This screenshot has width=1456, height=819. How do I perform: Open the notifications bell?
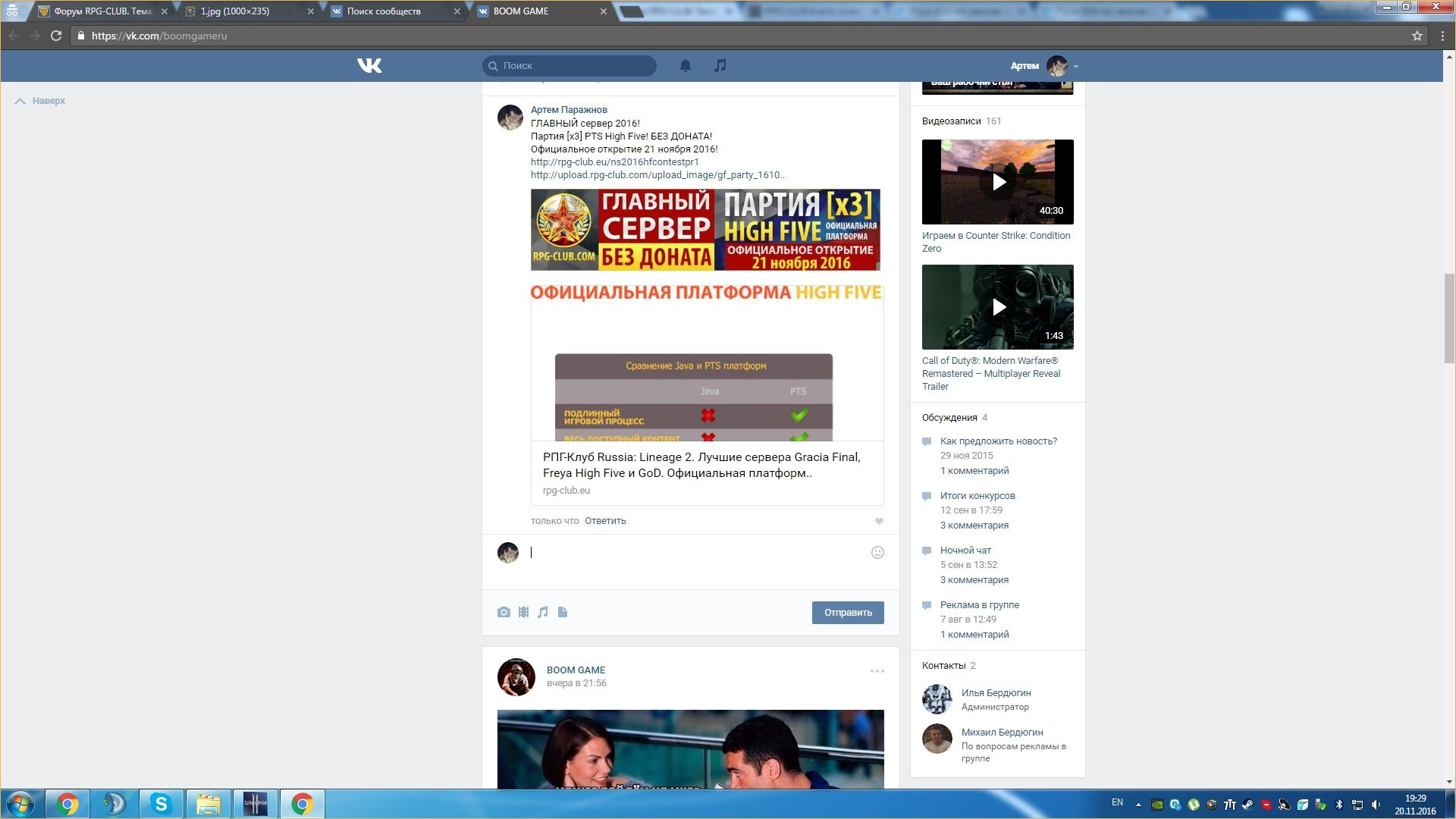click(685, 66)
